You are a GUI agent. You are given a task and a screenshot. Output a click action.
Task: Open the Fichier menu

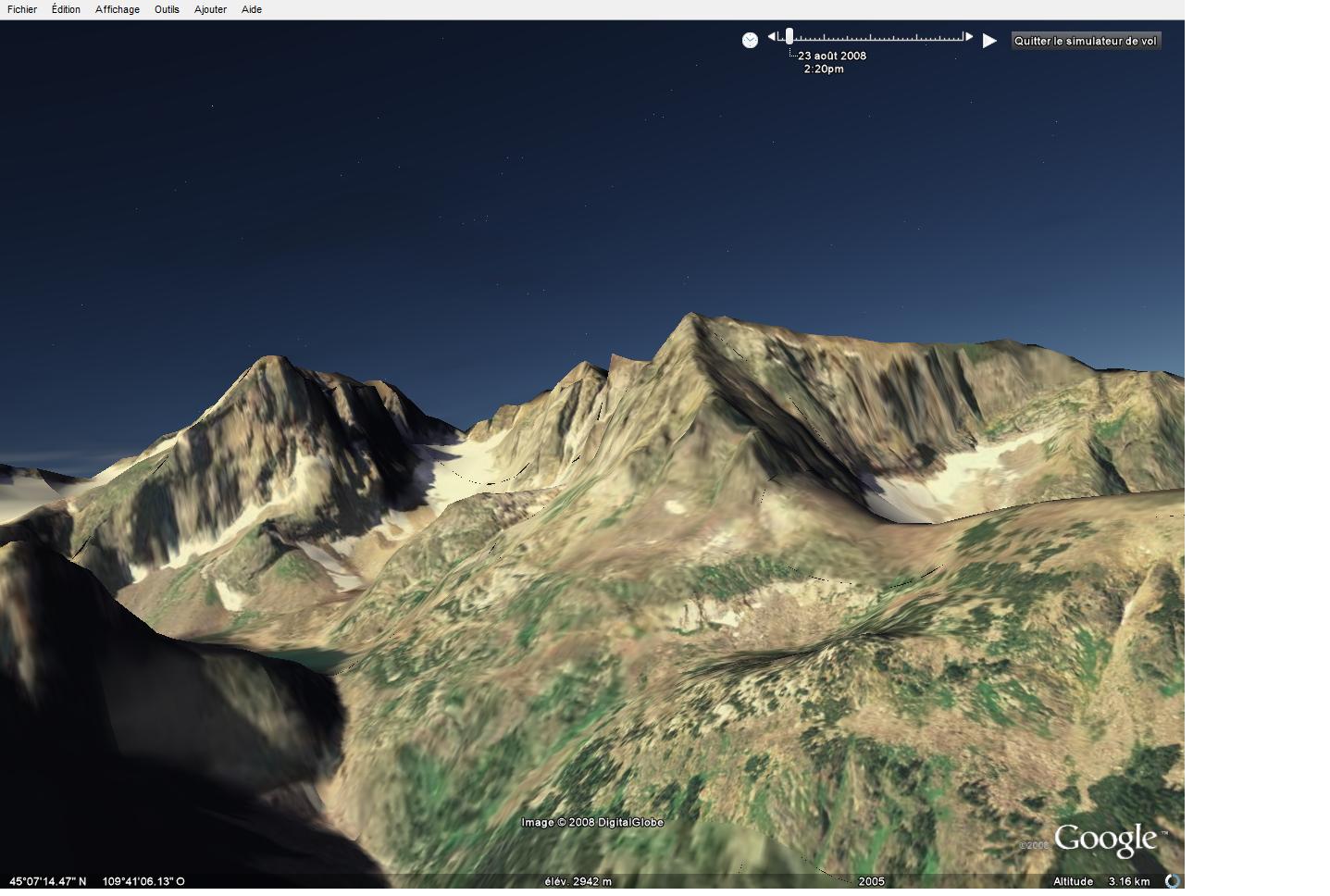(x=22, y=9)
